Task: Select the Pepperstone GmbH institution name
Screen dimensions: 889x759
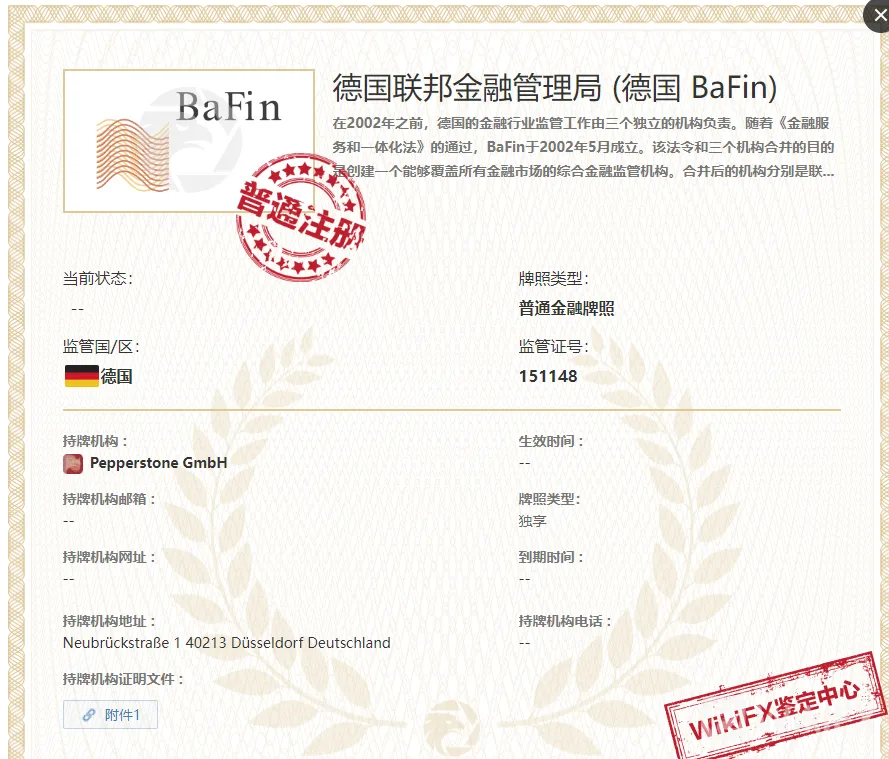Action: [x=158, y=463]
